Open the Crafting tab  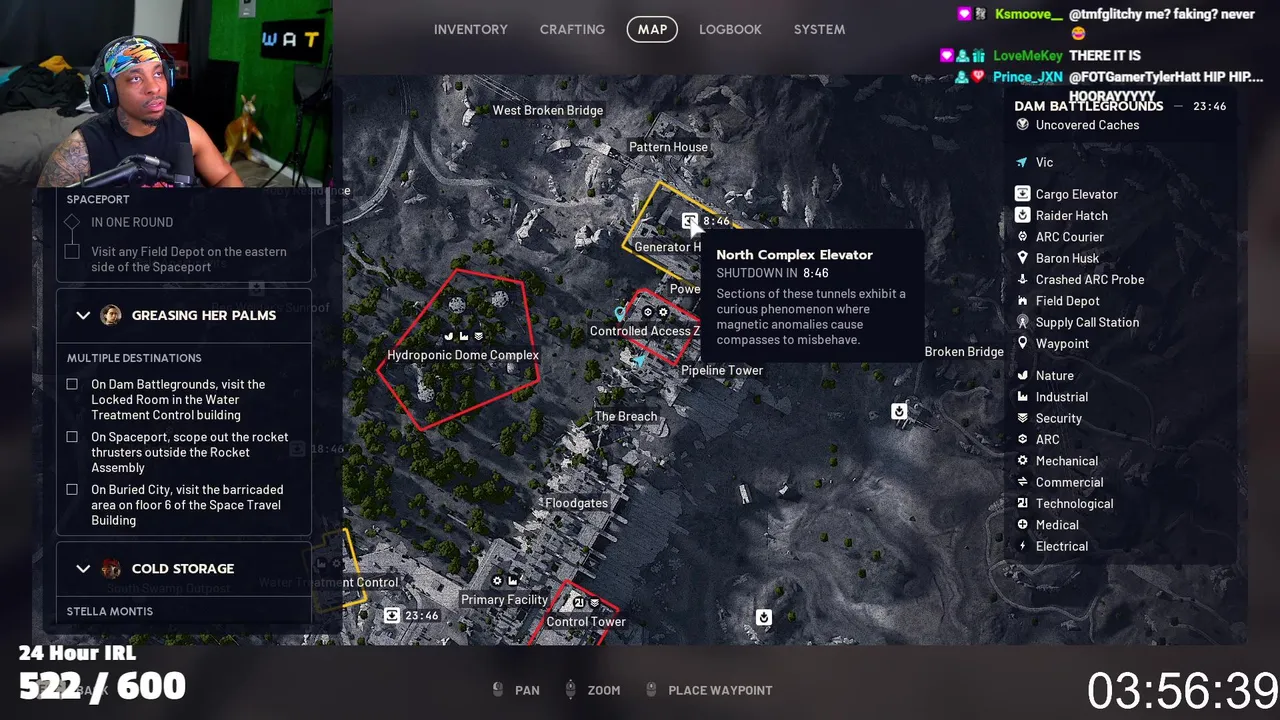572,29
